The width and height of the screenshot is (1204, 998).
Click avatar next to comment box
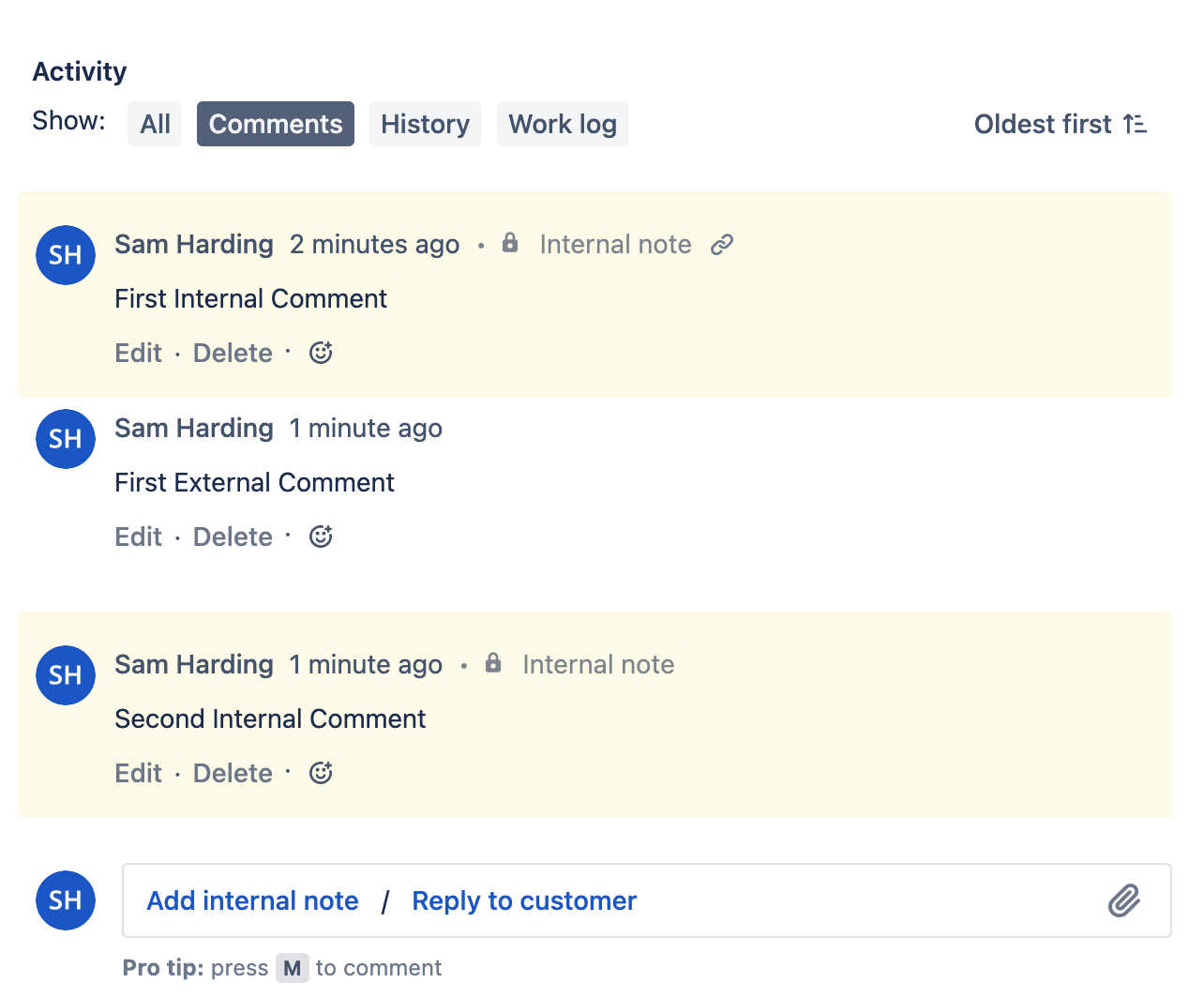66,900
